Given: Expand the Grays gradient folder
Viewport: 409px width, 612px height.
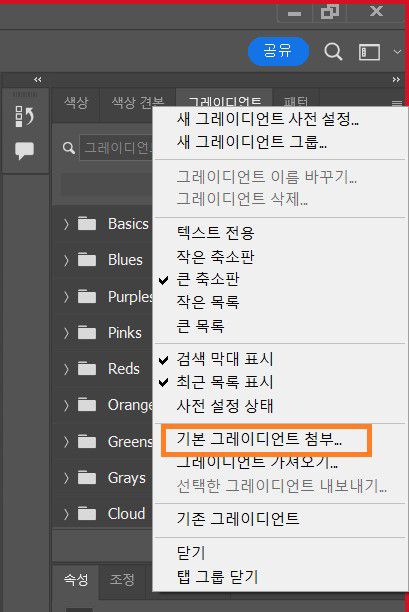Looking at the screenshot, I should [x=66, y=478].
